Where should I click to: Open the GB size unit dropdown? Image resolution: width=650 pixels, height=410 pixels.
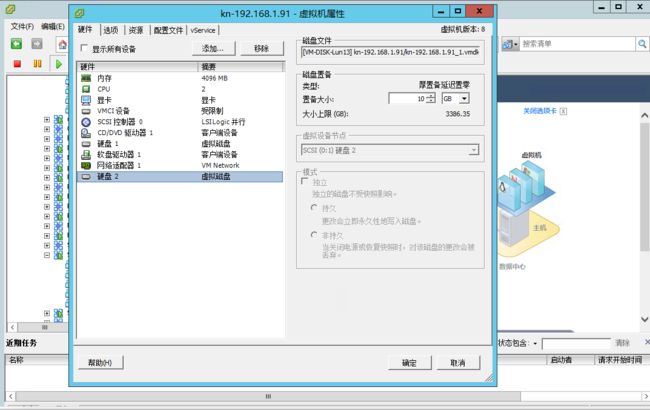tap(464, 99)
